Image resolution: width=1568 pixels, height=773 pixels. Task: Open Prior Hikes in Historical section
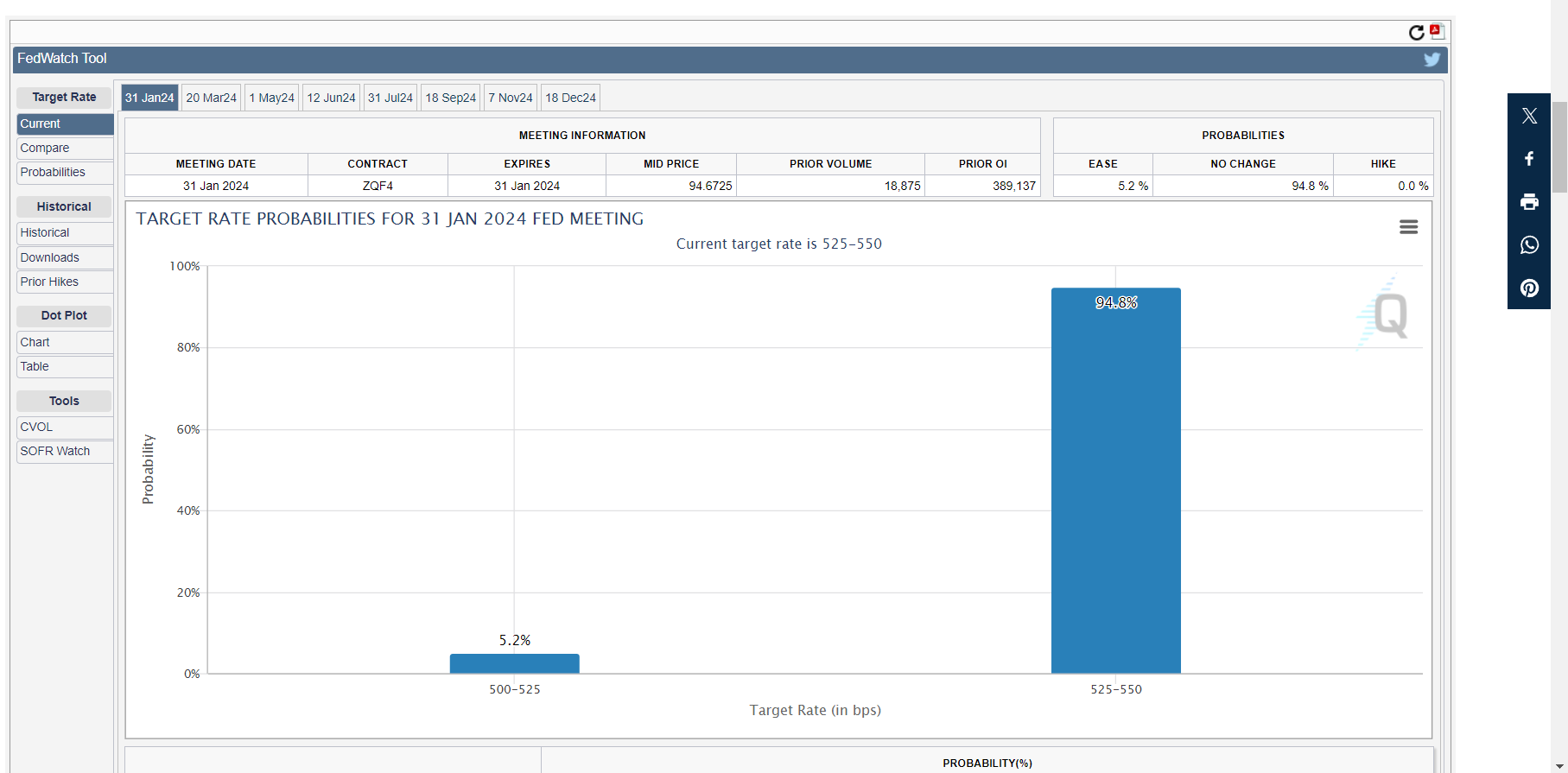coord(65,282)
